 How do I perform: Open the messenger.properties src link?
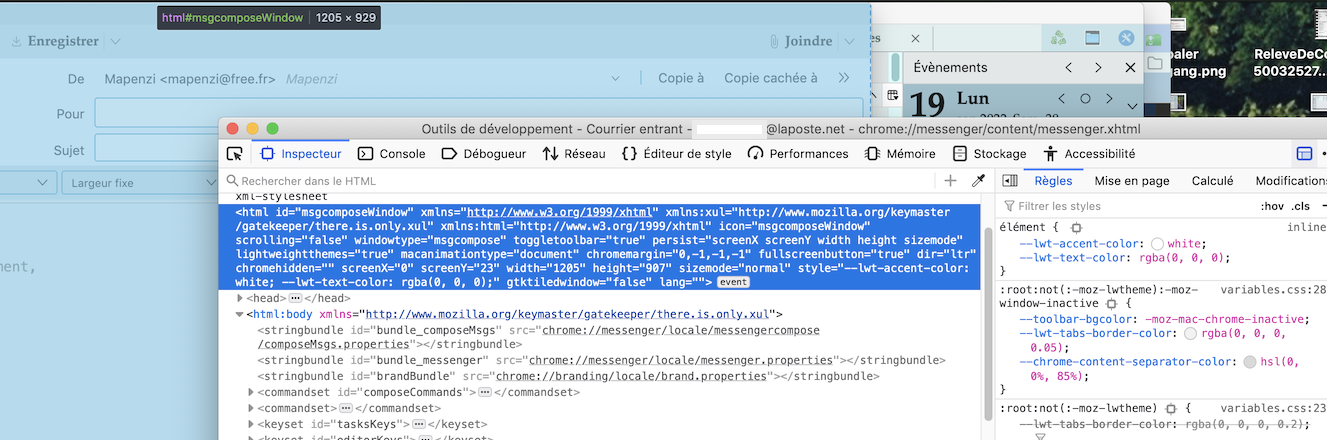[x=682, y=360]
